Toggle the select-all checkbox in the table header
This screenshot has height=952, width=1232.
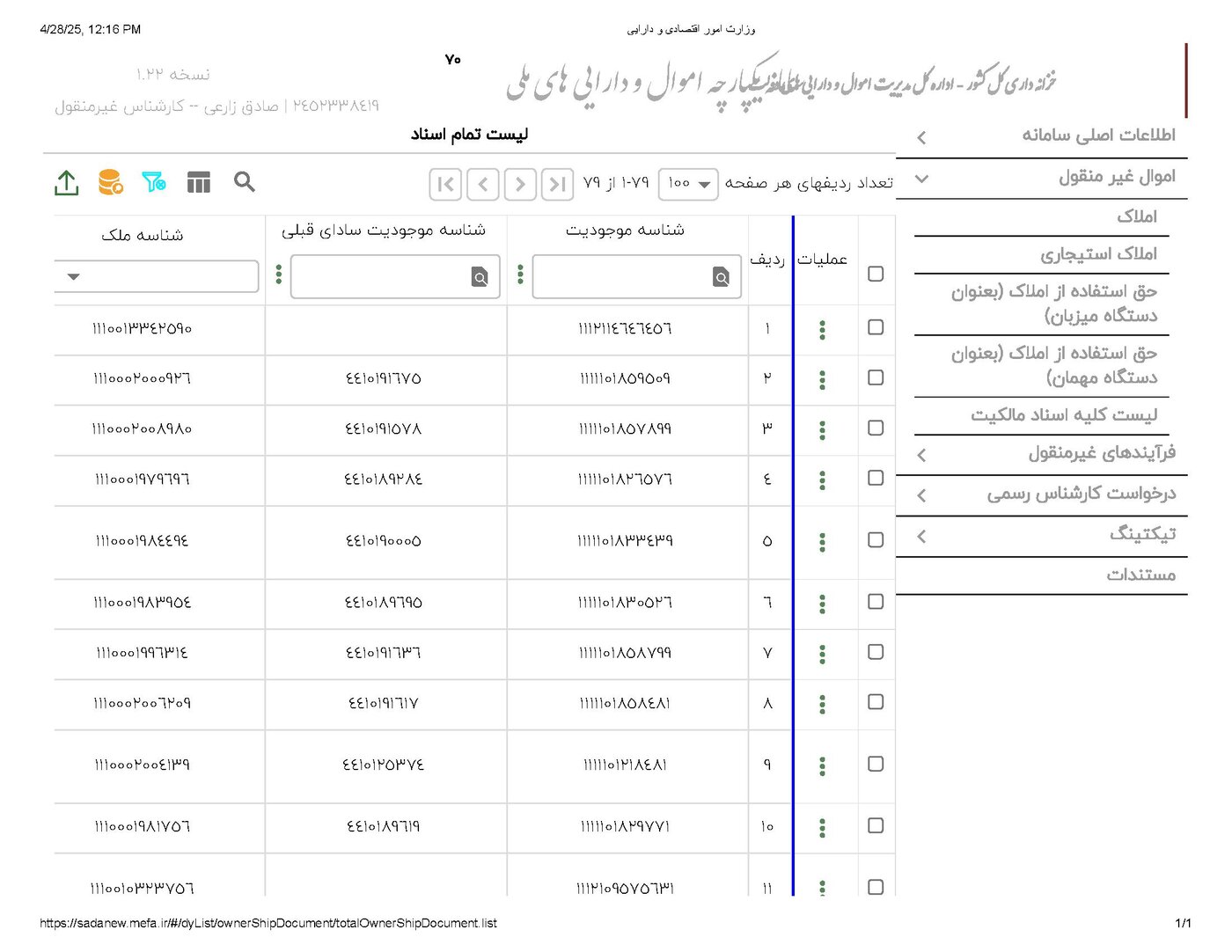876,274
